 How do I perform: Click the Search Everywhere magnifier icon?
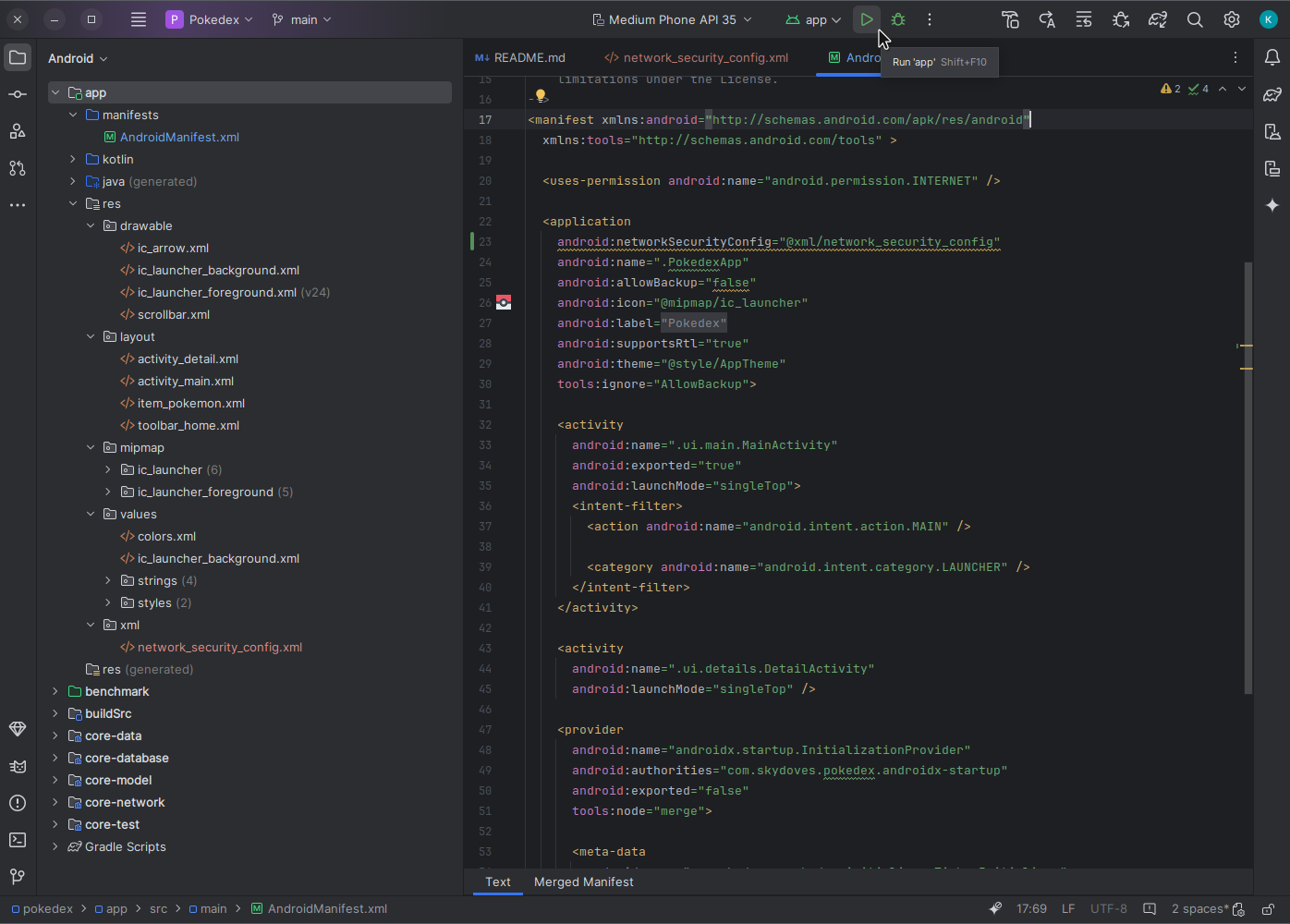(1195, 19)
